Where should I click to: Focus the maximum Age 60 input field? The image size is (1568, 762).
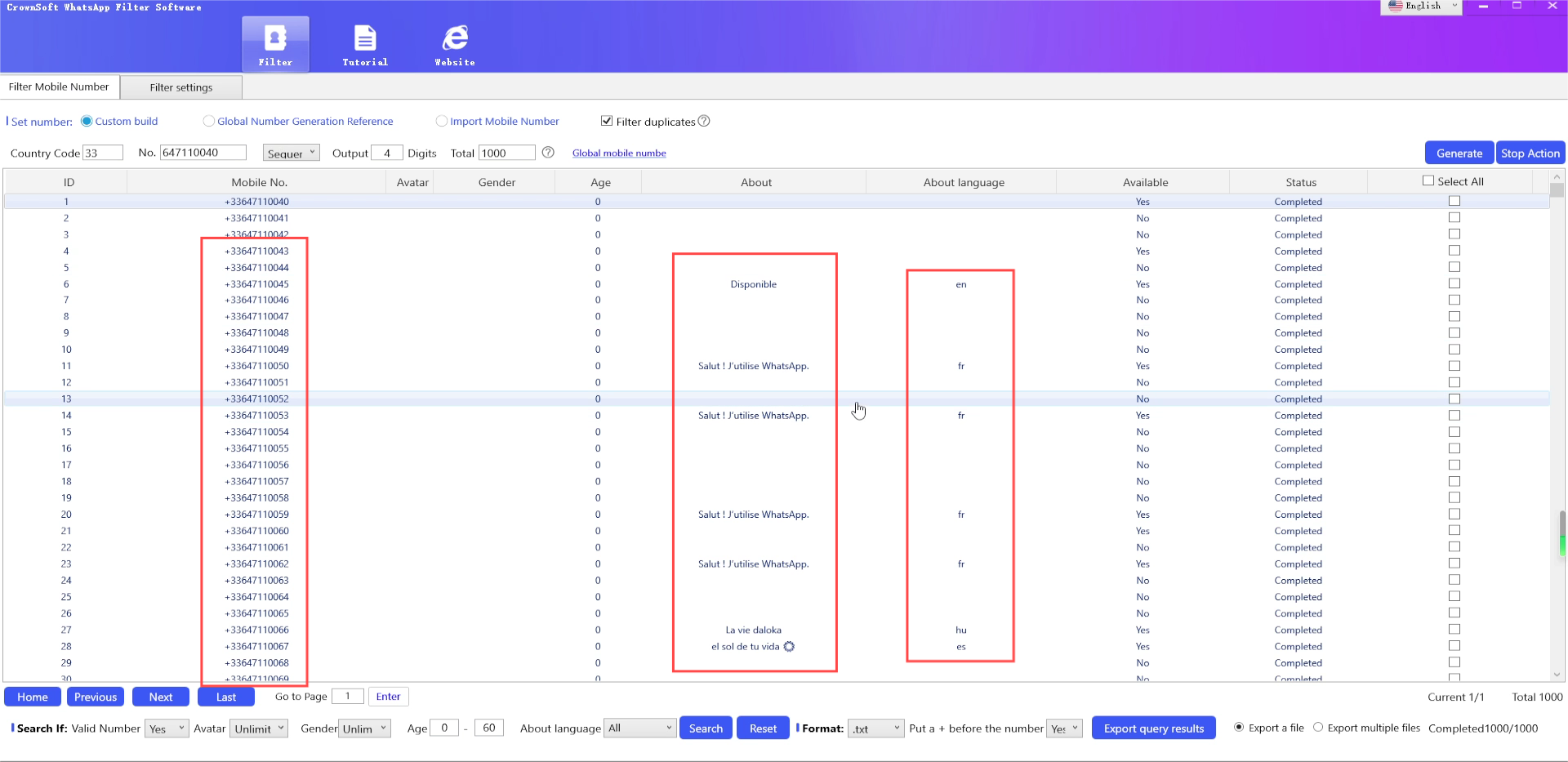pos(489,728)
